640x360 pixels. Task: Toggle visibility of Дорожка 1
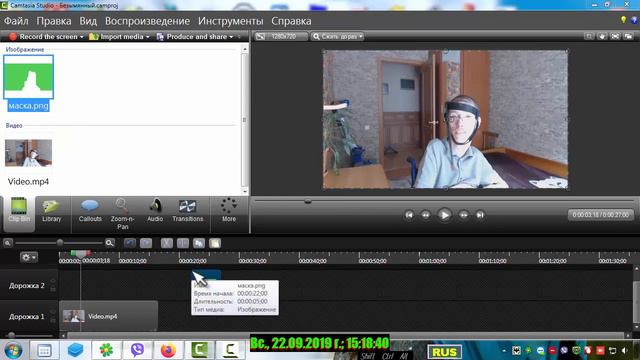pyautogui.click(x=53, y=312)
